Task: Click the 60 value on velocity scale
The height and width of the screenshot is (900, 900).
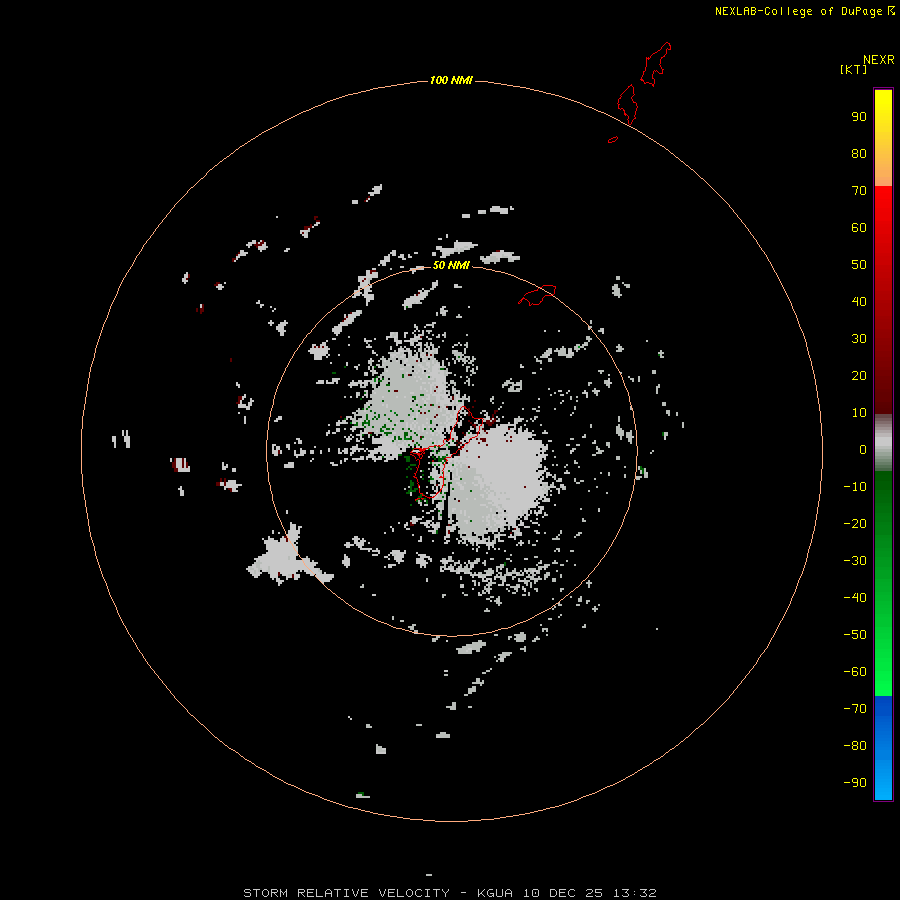Action: tap(859, 228)
